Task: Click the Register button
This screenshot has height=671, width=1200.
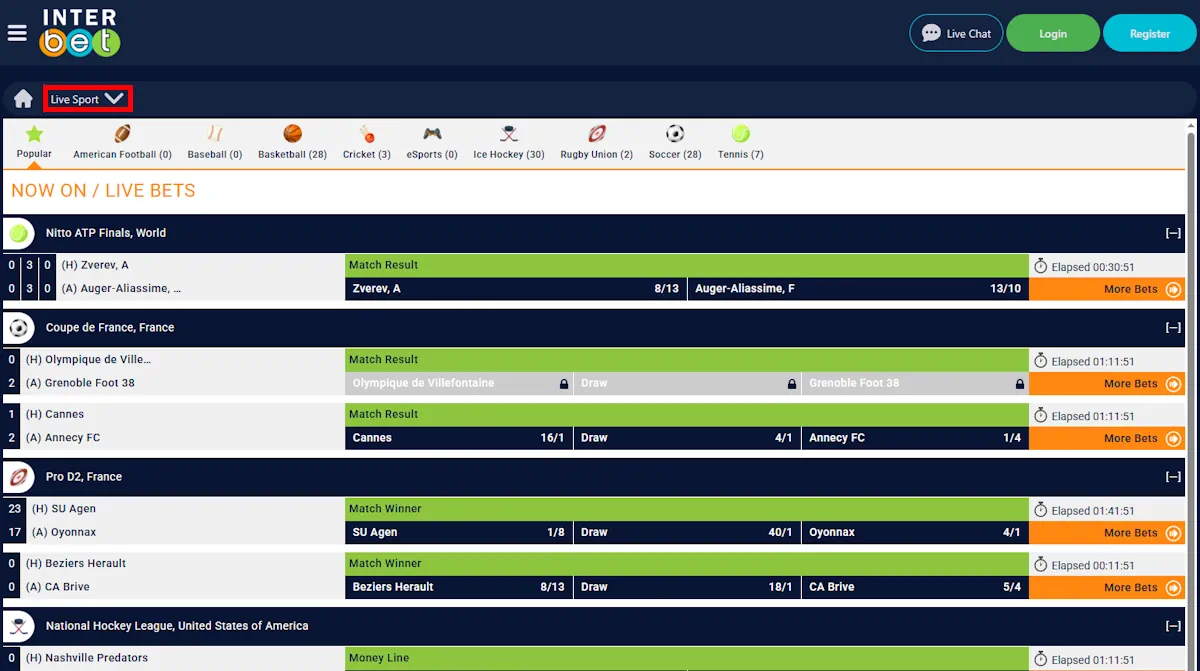Action: click(x=1148, y=33)
